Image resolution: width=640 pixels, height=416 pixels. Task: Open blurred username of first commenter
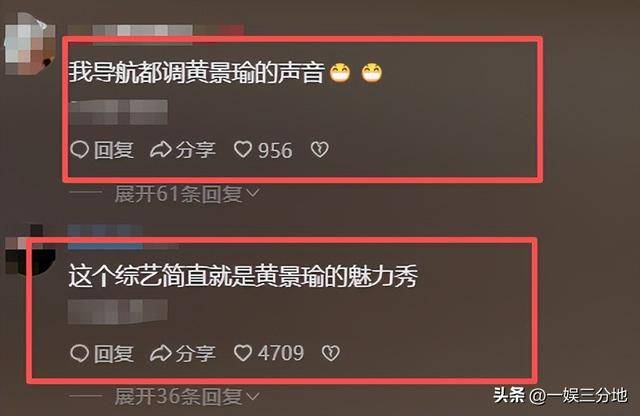155,33
